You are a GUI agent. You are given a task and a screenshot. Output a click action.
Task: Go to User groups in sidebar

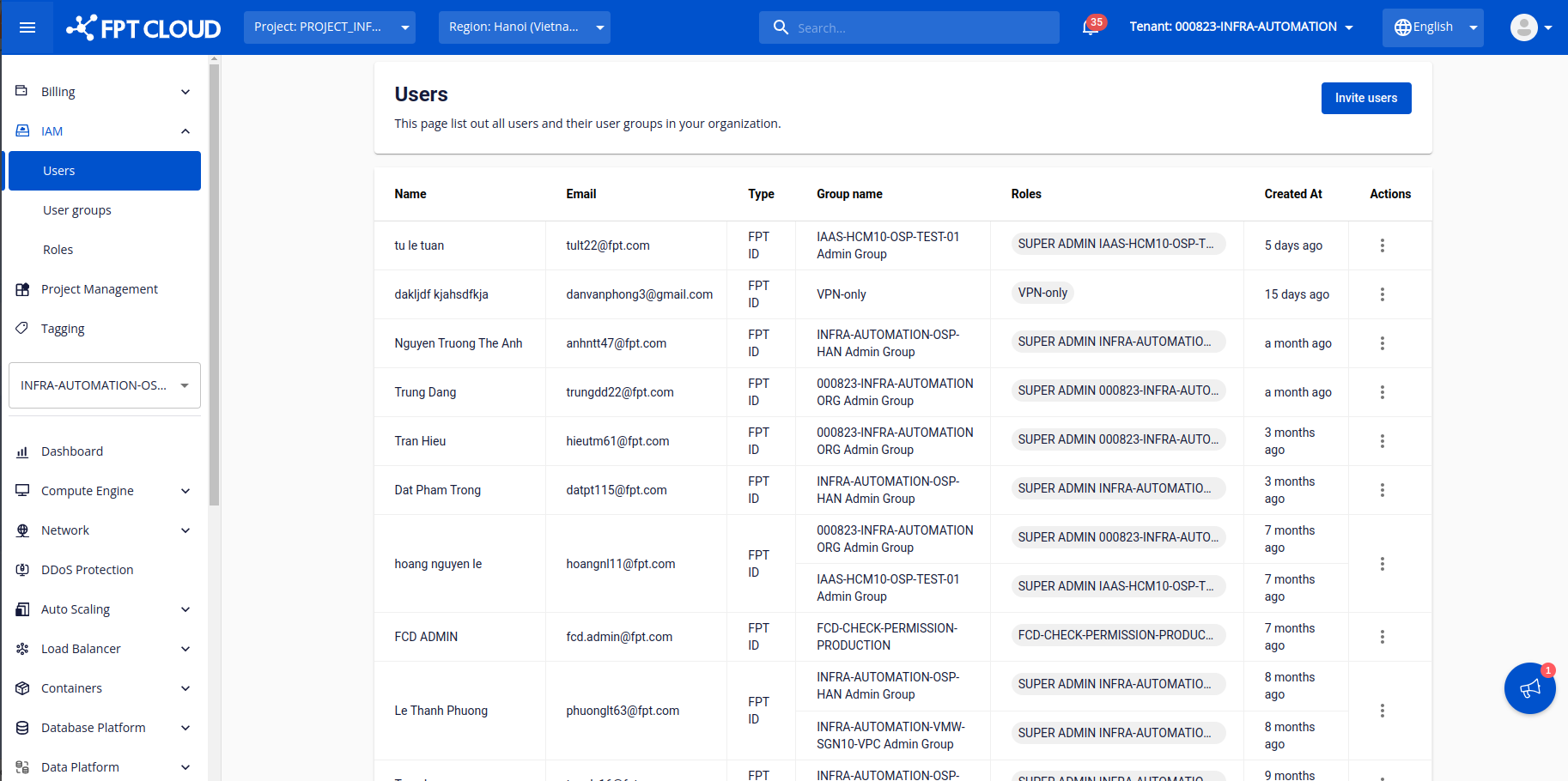point(77,210)
